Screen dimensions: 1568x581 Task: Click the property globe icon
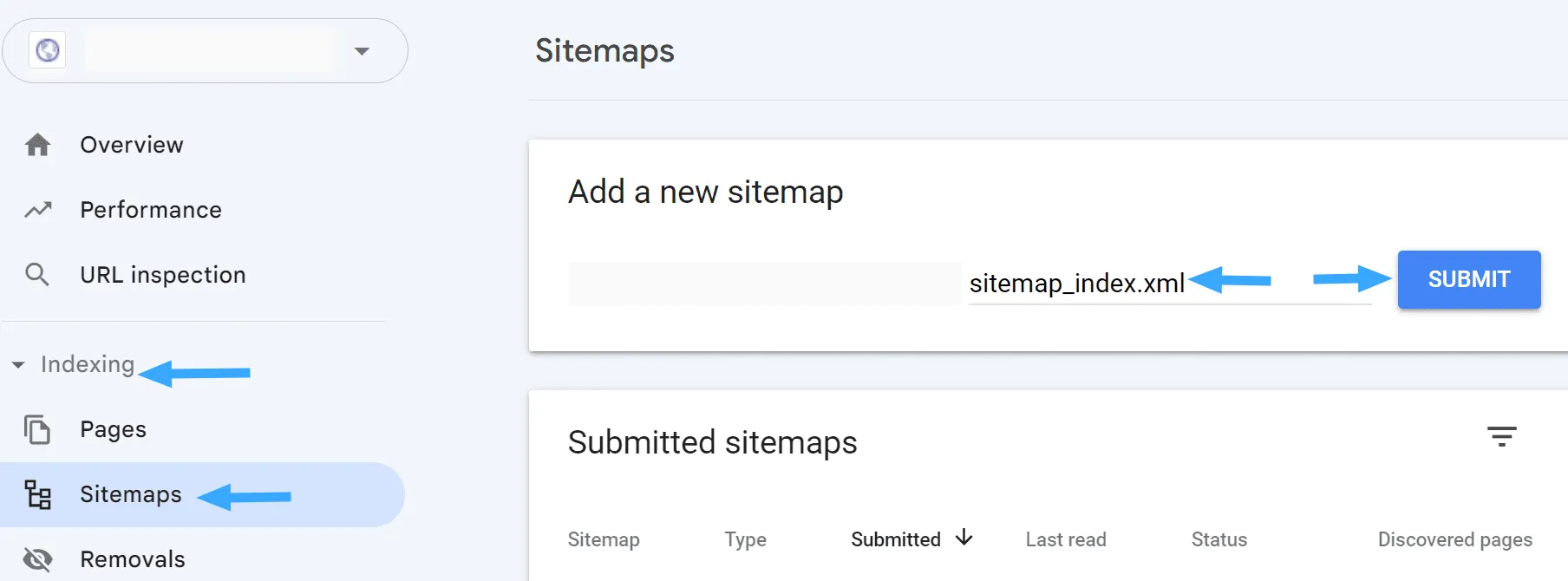tap(47, 49)
